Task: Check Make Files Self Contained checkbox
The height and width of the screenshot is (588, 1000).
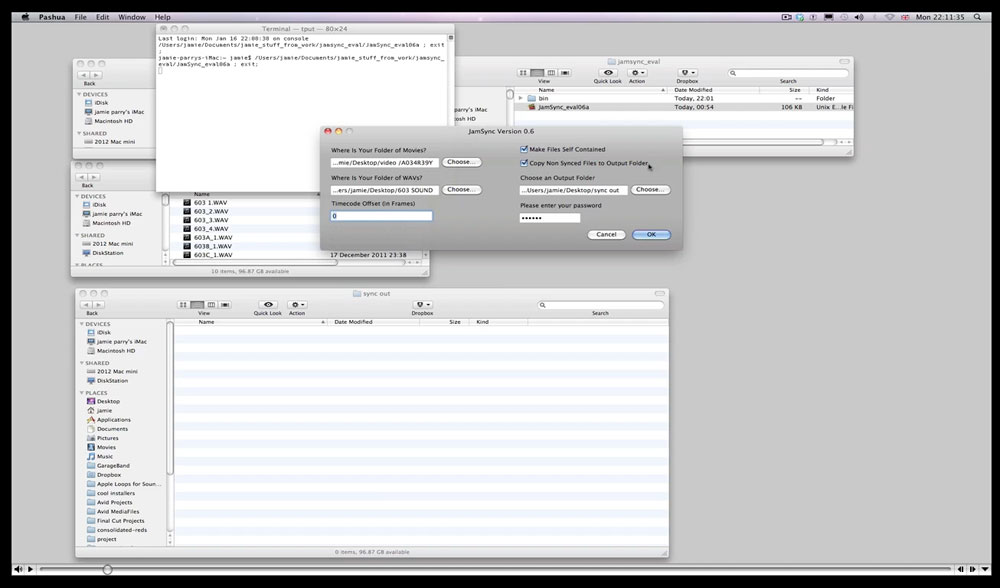Action: pyautogui.click(x=524, y=149)
